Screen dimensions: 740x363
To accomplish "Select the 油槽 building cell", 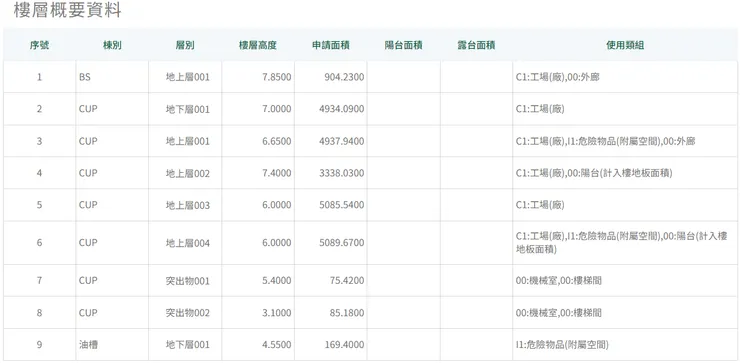I will 112,345.
